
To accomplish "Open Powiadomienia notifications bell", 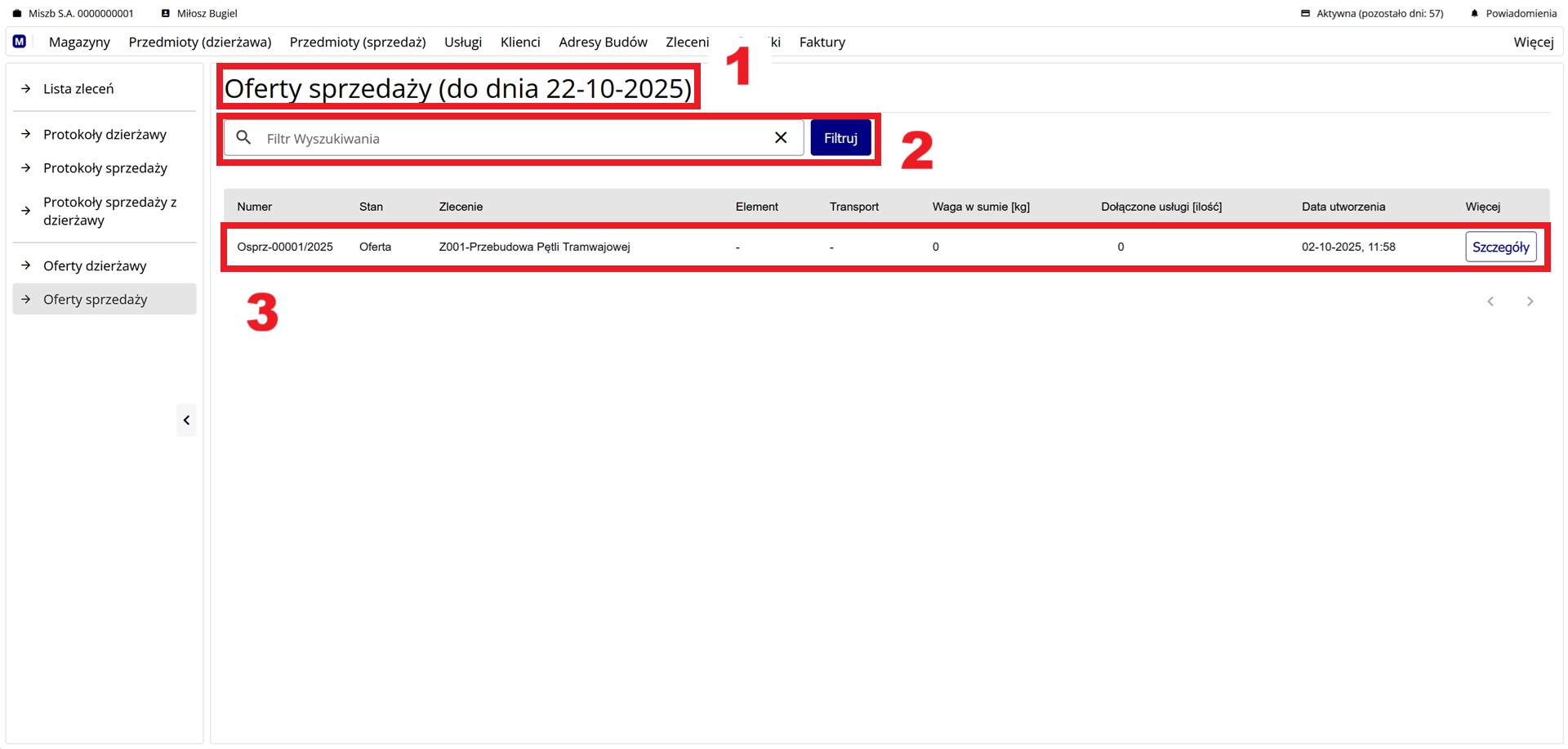I will click(1513, 13).
